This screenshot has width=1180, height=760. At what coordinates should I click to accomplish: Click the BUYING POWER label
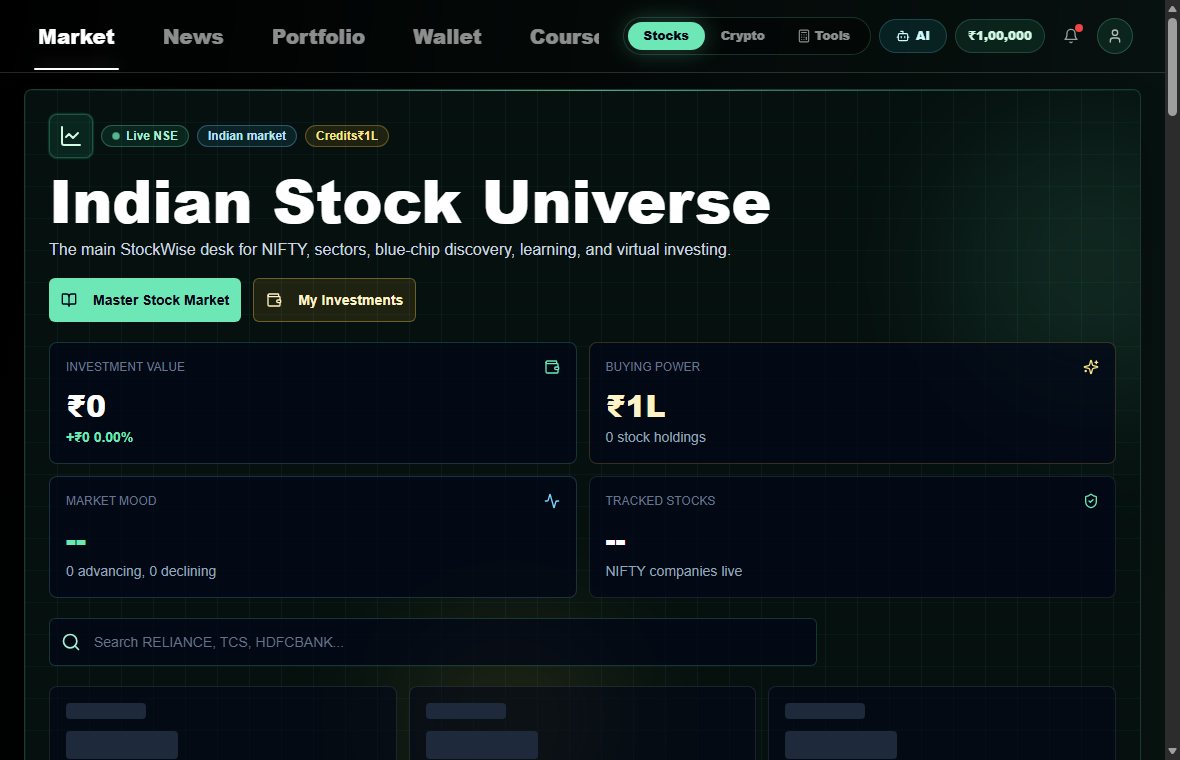coord(652,367)
